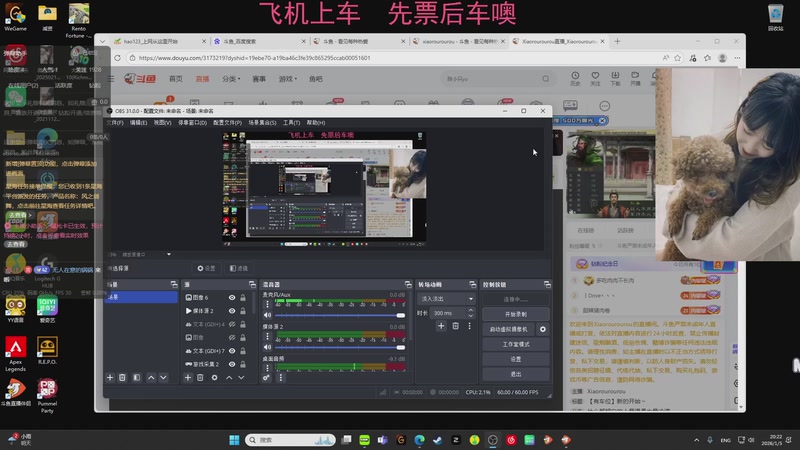Adjust 麦克风/Aux volume slider
Image resolution: width=800 pixels, height=450 pixels.
340,315
